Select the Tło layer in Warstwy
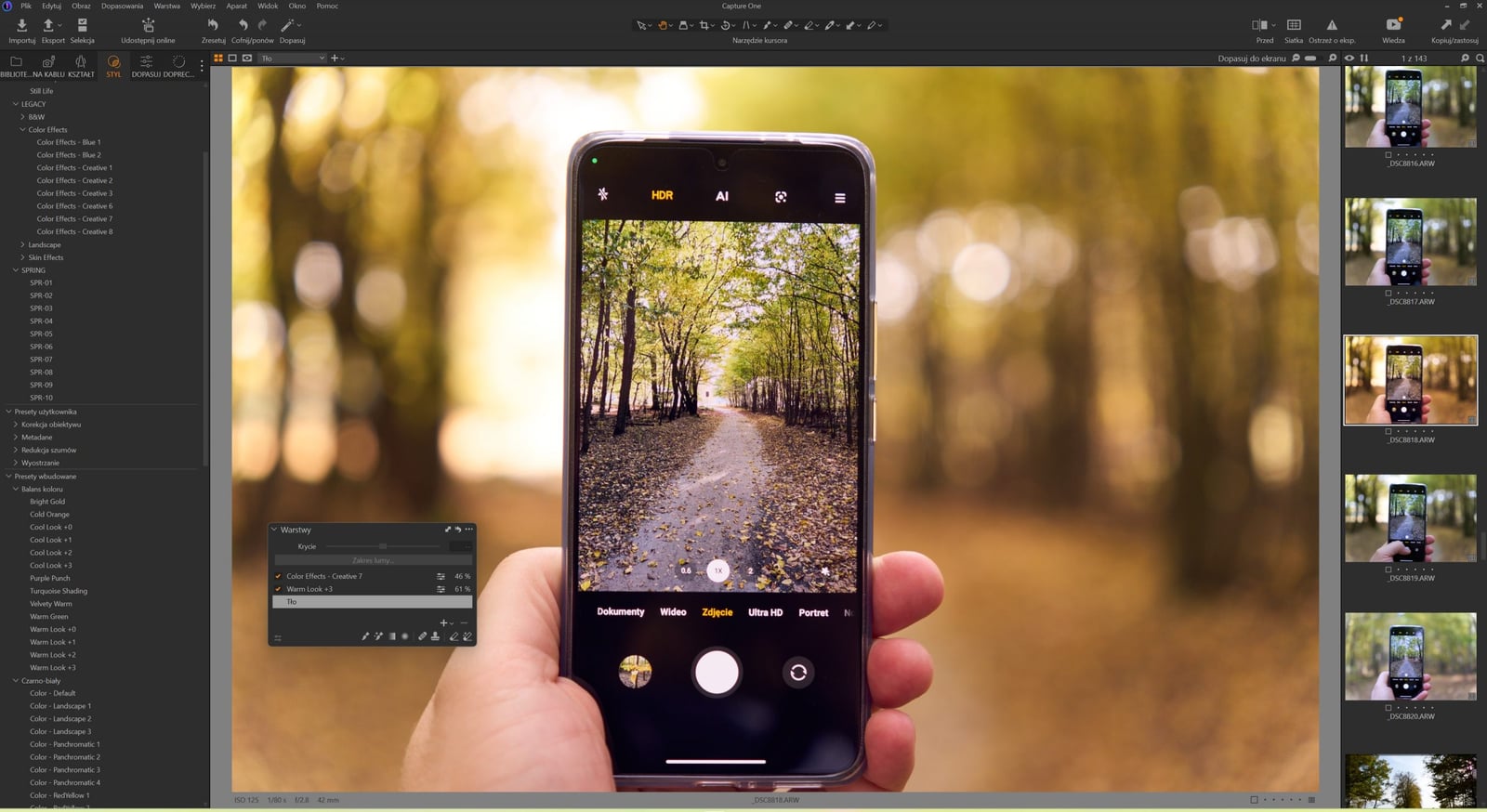The image size is (1487, 812). (373, 602)
